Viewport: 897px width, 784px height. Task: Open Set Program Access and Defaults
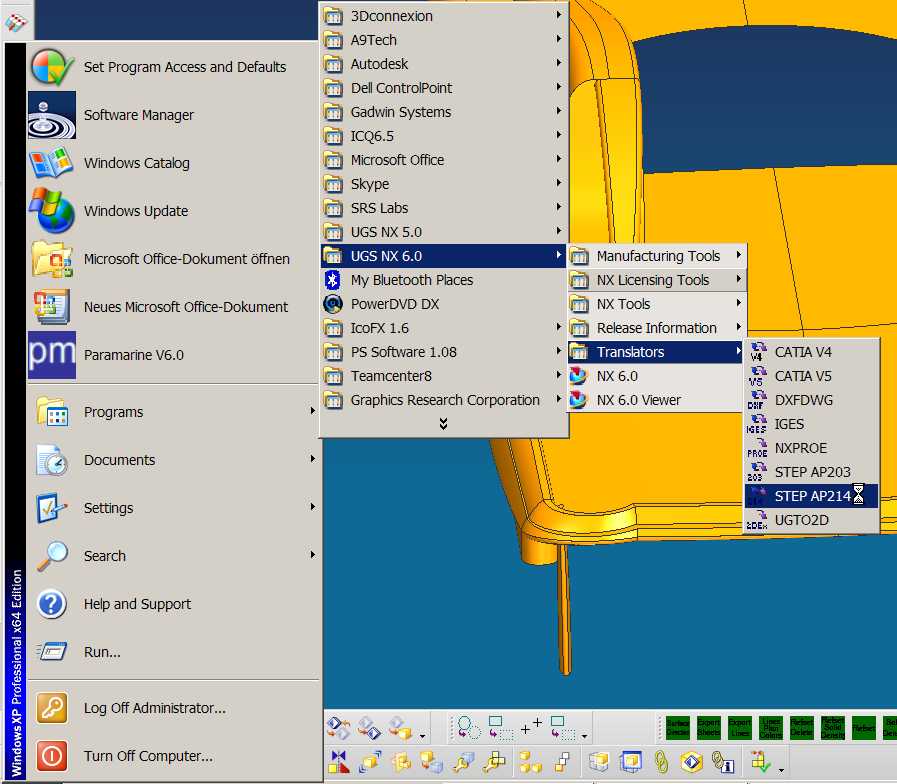click(x=173, y=67)
